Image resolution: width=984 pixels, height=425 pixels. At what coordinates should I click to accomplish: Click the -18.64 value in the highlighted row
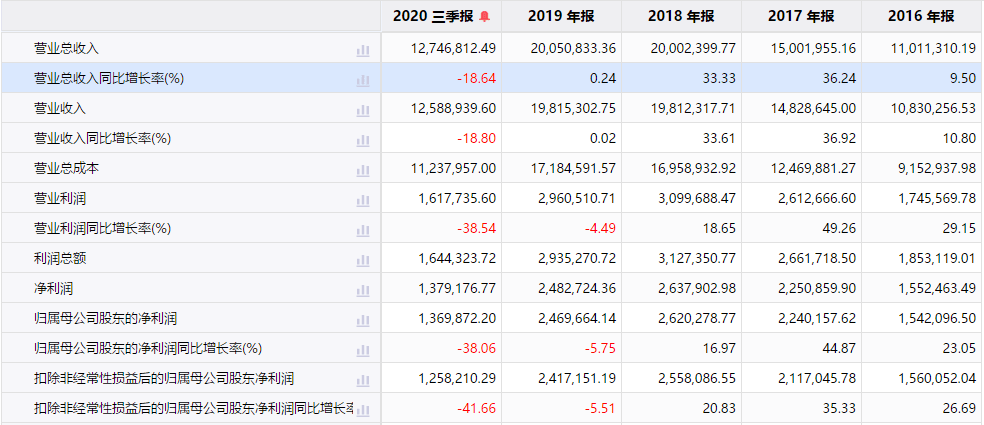[476, 78]
